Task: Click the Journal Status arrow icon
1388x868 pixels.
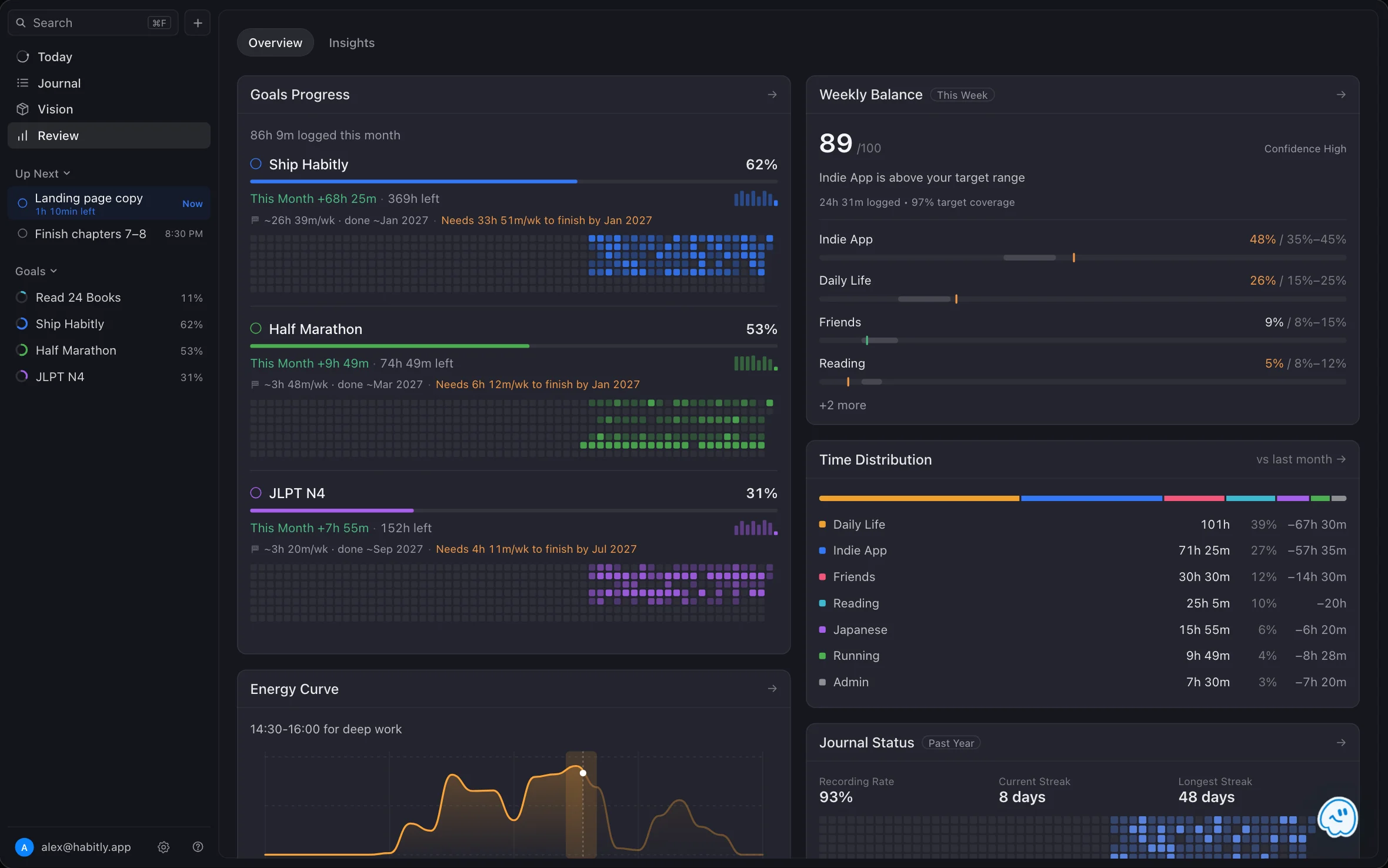Action: 1341,743
